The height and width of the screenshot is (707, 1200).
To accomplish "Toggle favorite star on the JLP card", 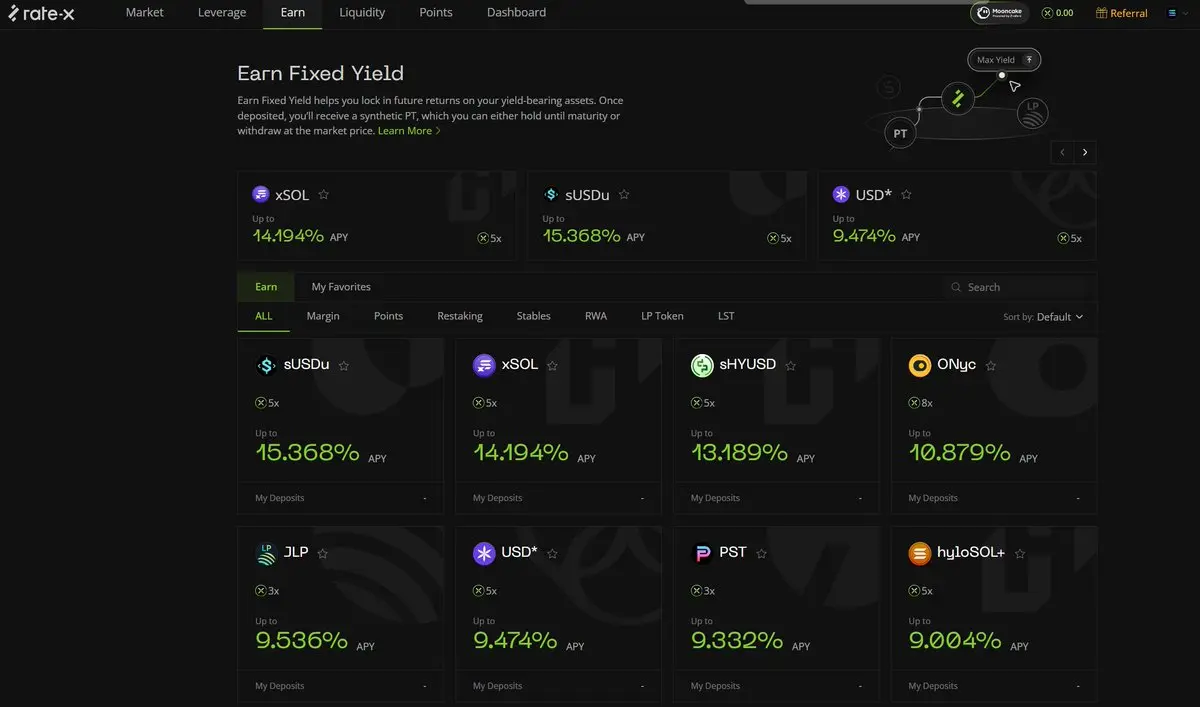I will coord(322,553).
